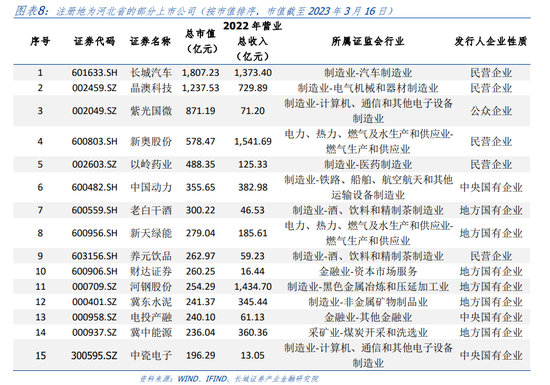Click revenue value 59.23
Viewport: 550px width, 385px height.
click(x=253, y=256)
